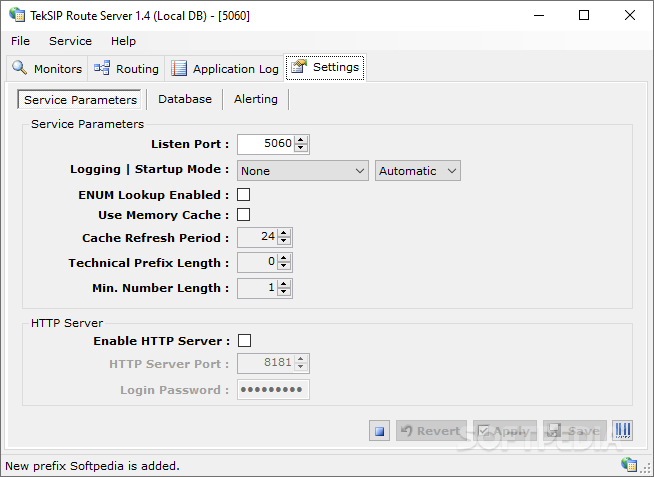Switch to the Monitors tab
This screenshot has width=654, height=477.
[x=47, y=68]
